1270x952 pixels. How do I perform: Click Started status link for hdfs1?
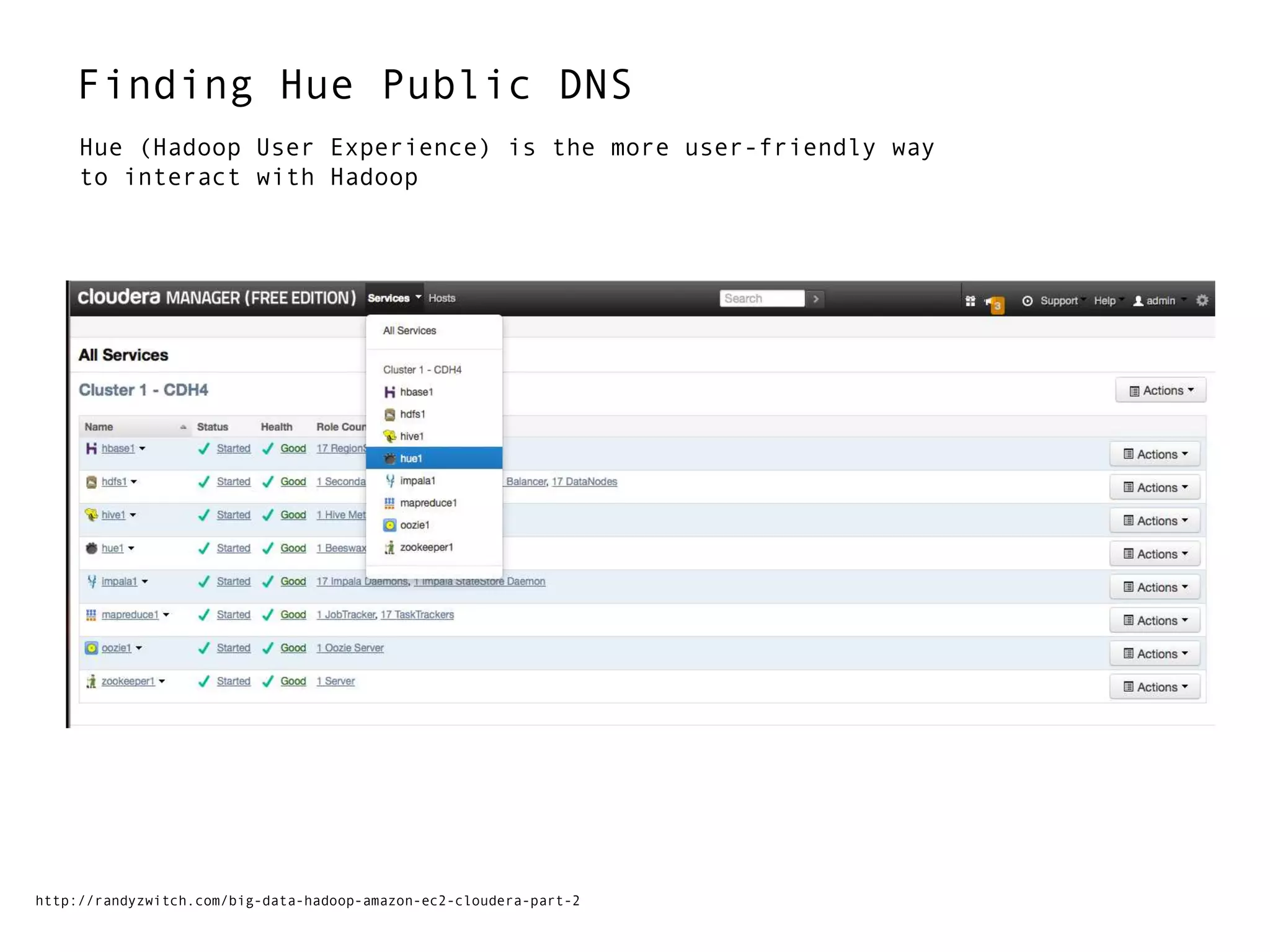click(x=233, y=482)
